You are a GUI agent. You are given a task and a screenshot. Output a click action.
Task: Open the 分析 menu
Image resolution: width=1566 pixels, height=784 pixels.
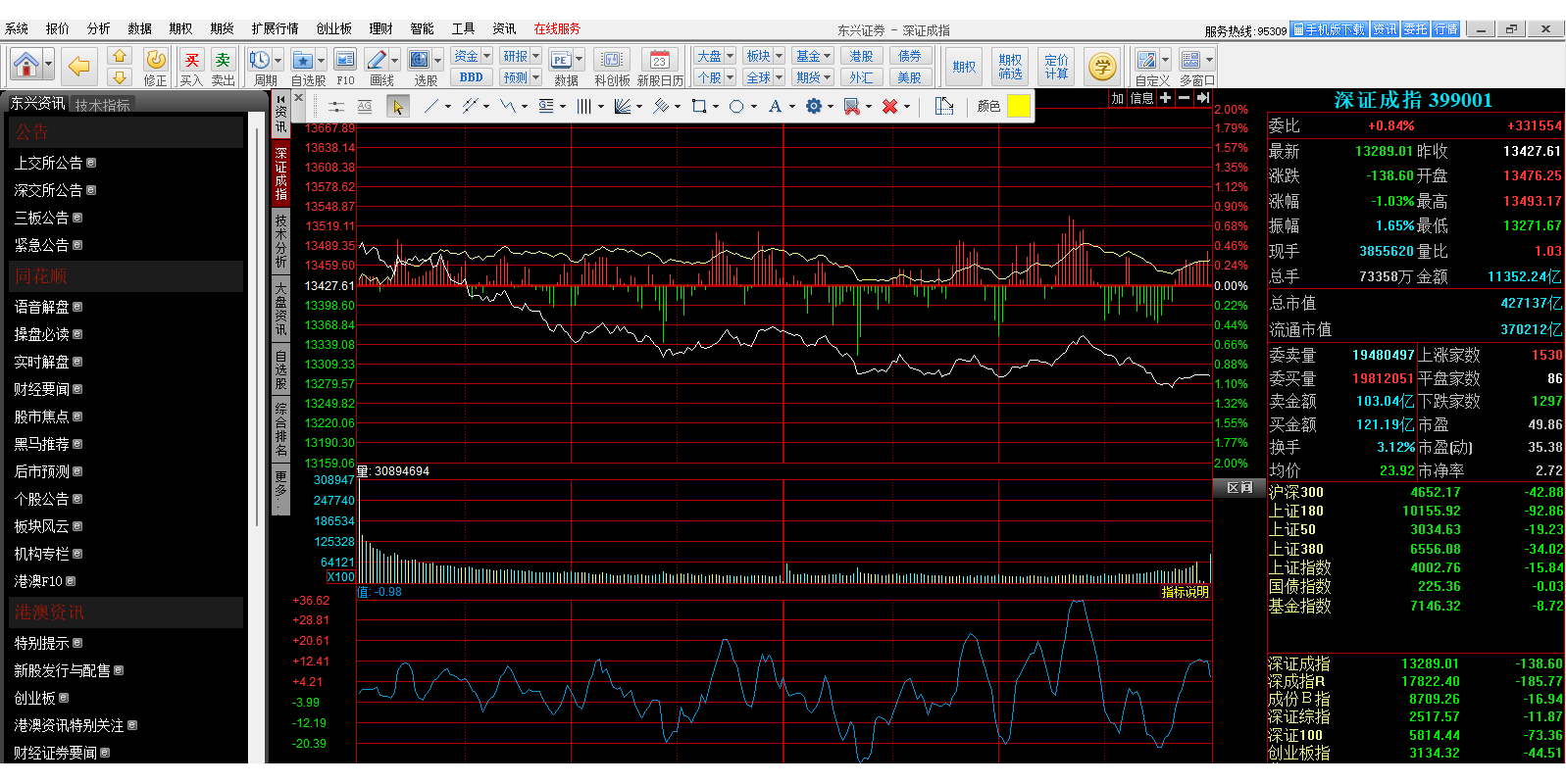tap(98, 28)
